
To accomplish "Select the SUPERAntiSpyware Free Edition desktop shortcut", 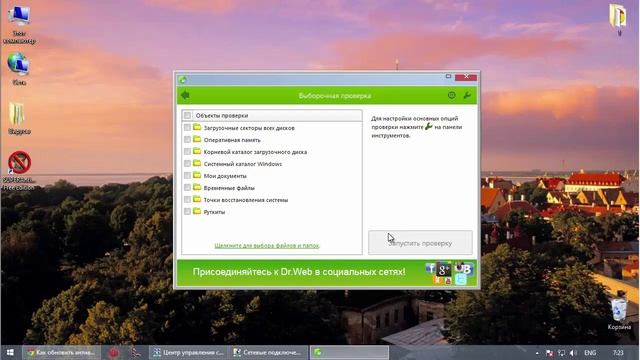I will (x=19, y=170).
